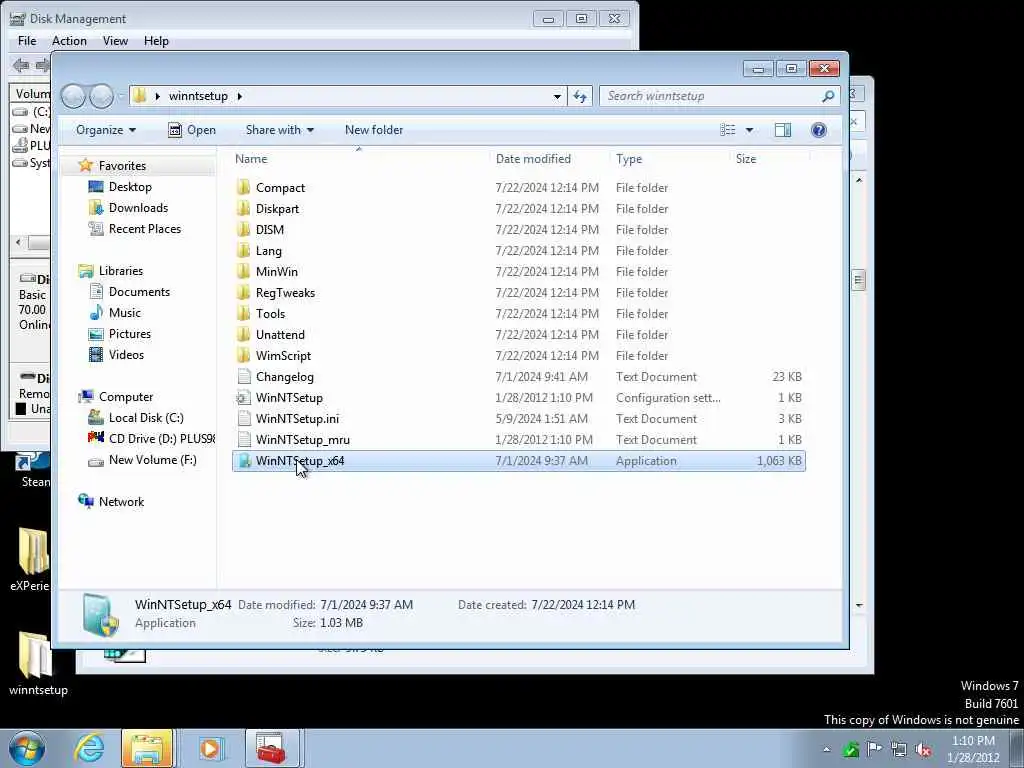Select Local Disk (C:) in navigation pane

point(146,418)
